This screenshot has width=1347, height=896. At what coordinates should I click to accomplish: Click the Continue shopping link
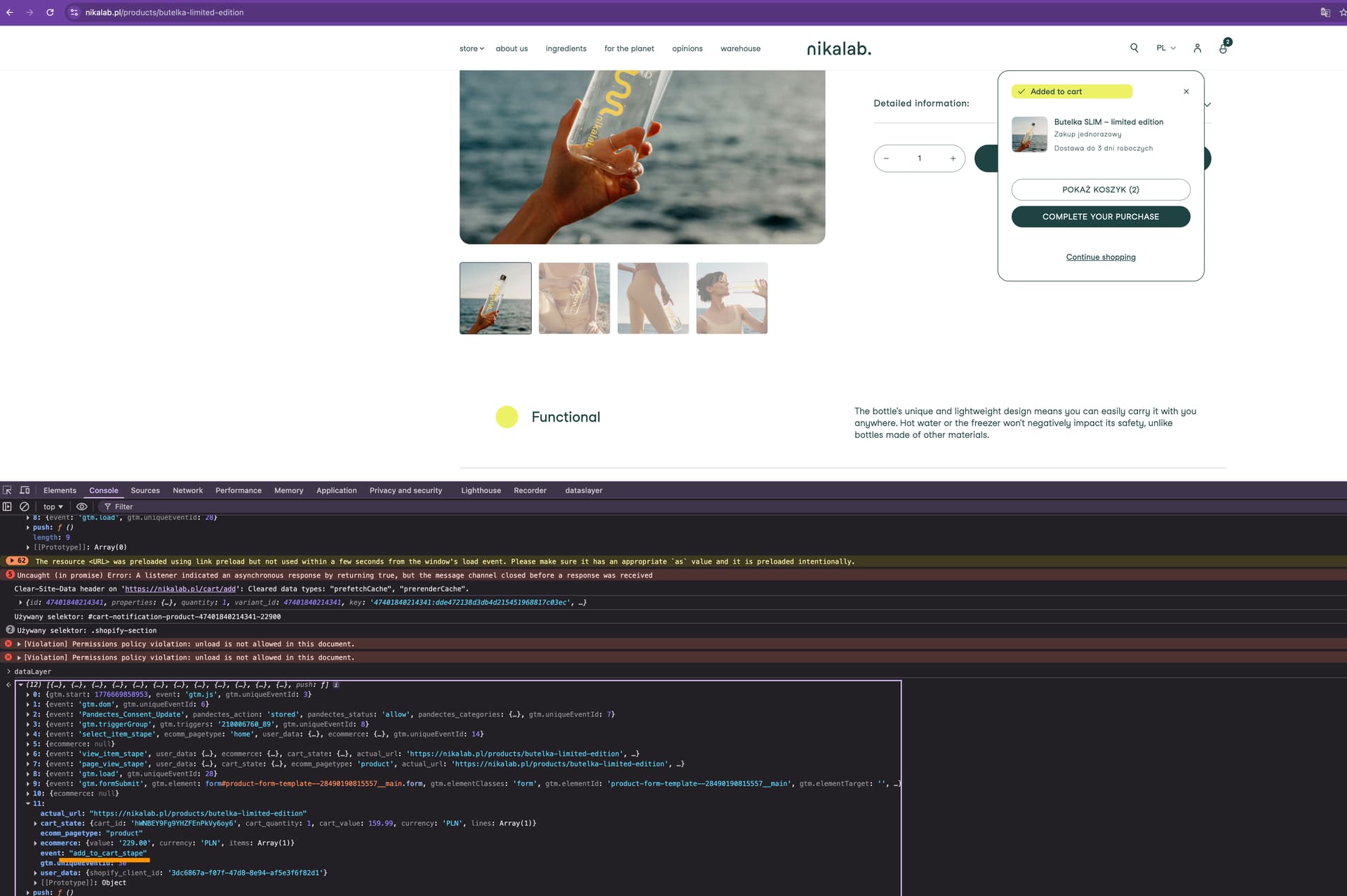click(1100, 257)
